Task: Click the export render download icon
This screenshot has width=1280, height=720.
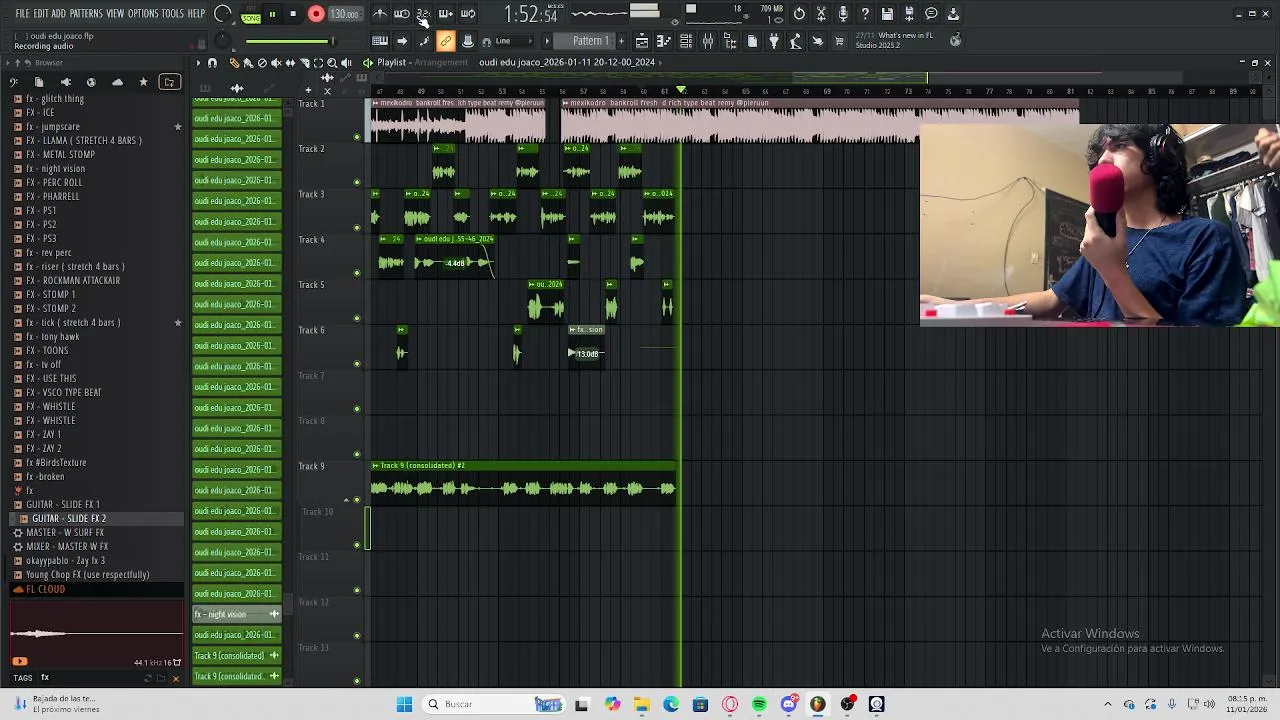Action: click(x=953, y=14)
